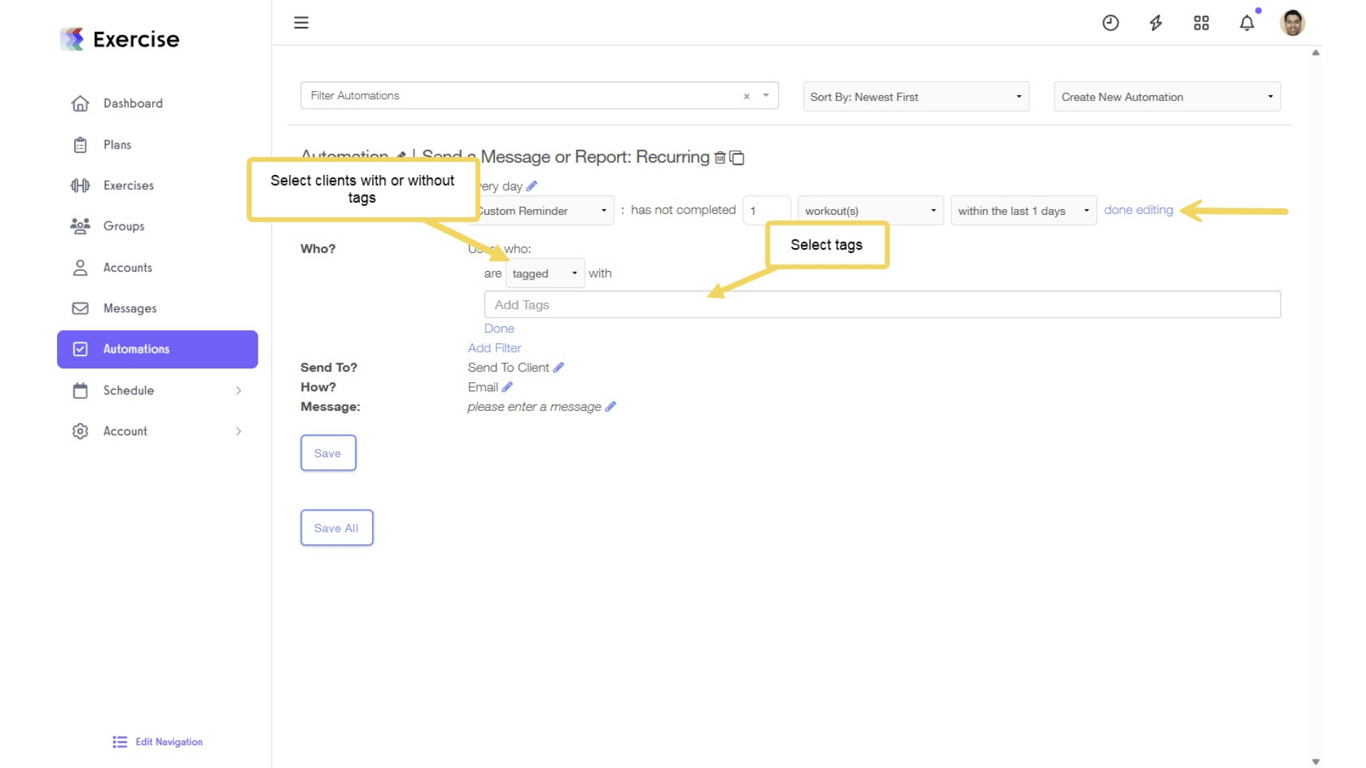Edit the Send To Client pencil icon
Viewport: 1366px width, 768px height.
coord(559,368)
